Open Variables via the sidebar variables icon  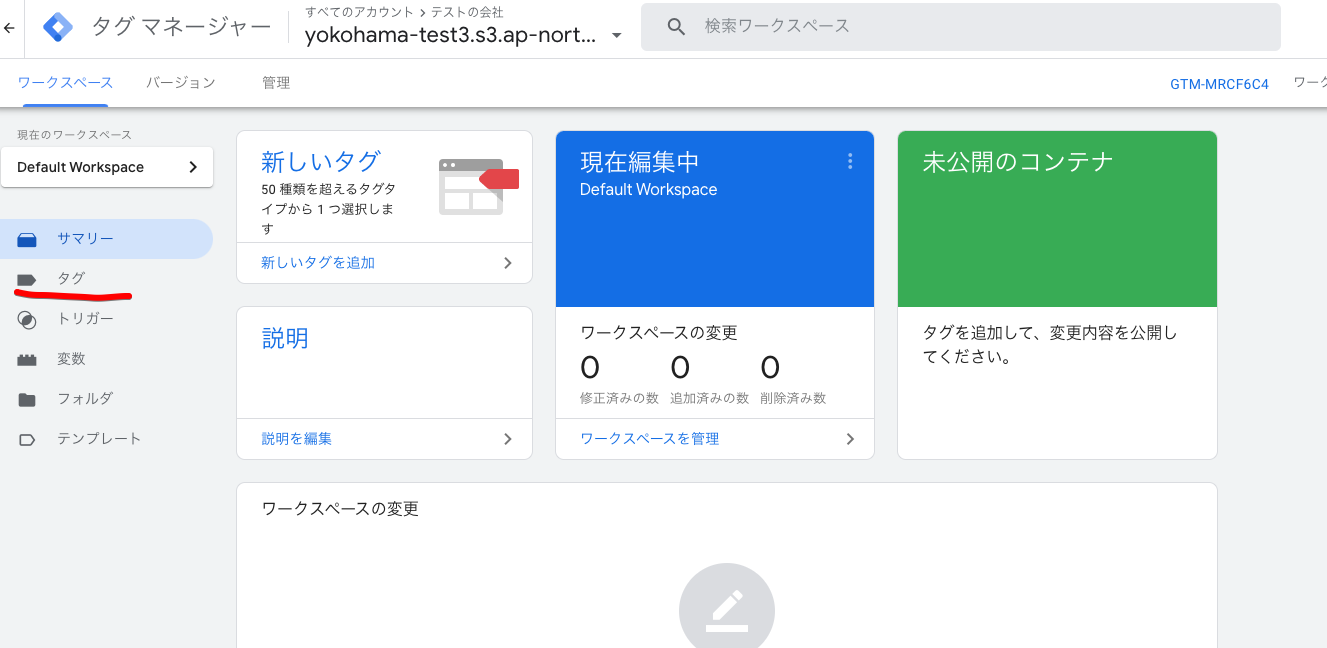(27, 358)
